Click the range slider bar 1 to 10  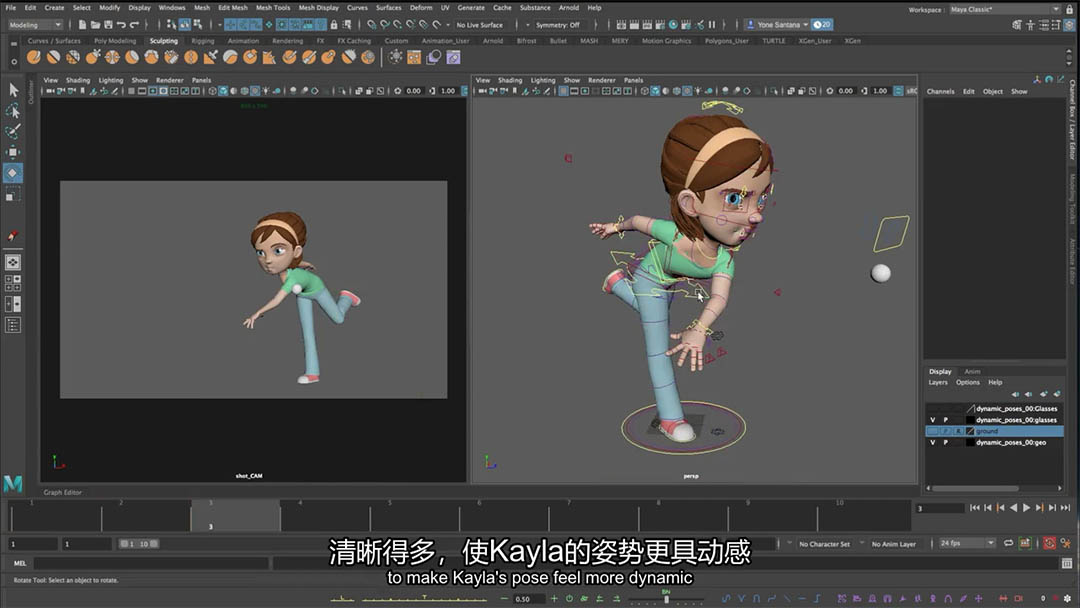pos(139,544)
